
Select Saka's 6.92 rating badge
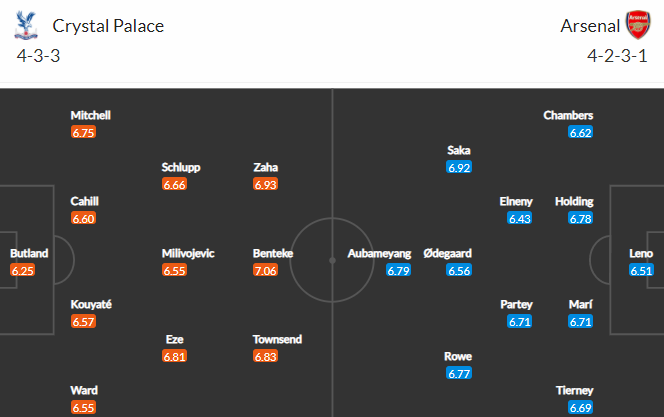tap(459, 167)
